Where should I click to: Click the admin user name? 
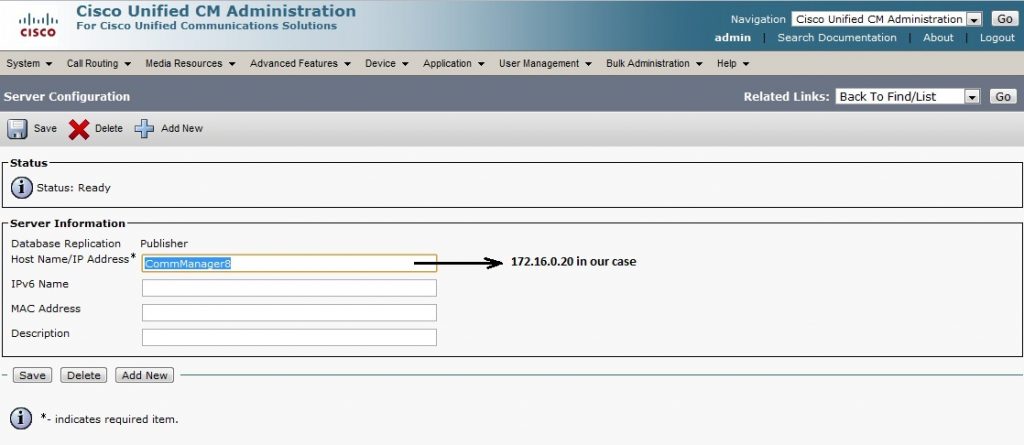coord(733,38)
